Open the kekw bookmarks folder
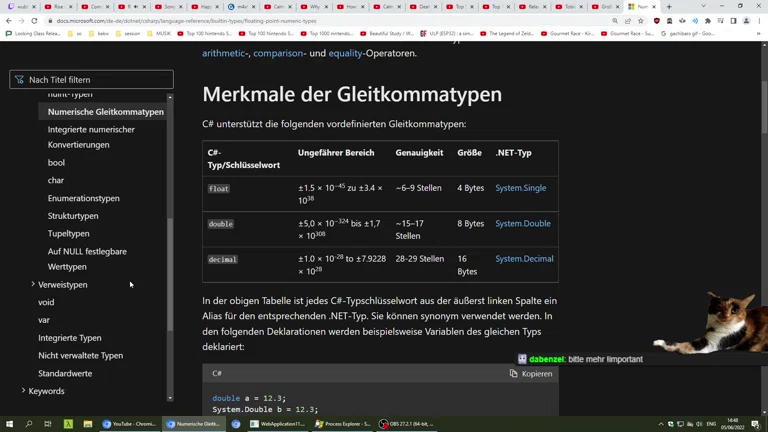Screen dimensions: 768x432 (99, 33)
